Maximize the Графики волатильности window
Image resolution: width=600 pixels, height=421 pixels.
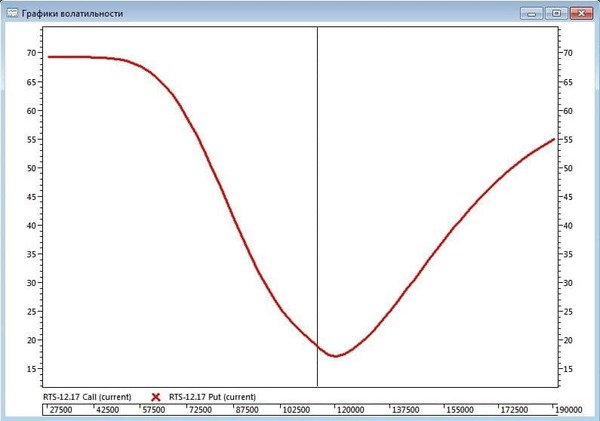[556, 13]
